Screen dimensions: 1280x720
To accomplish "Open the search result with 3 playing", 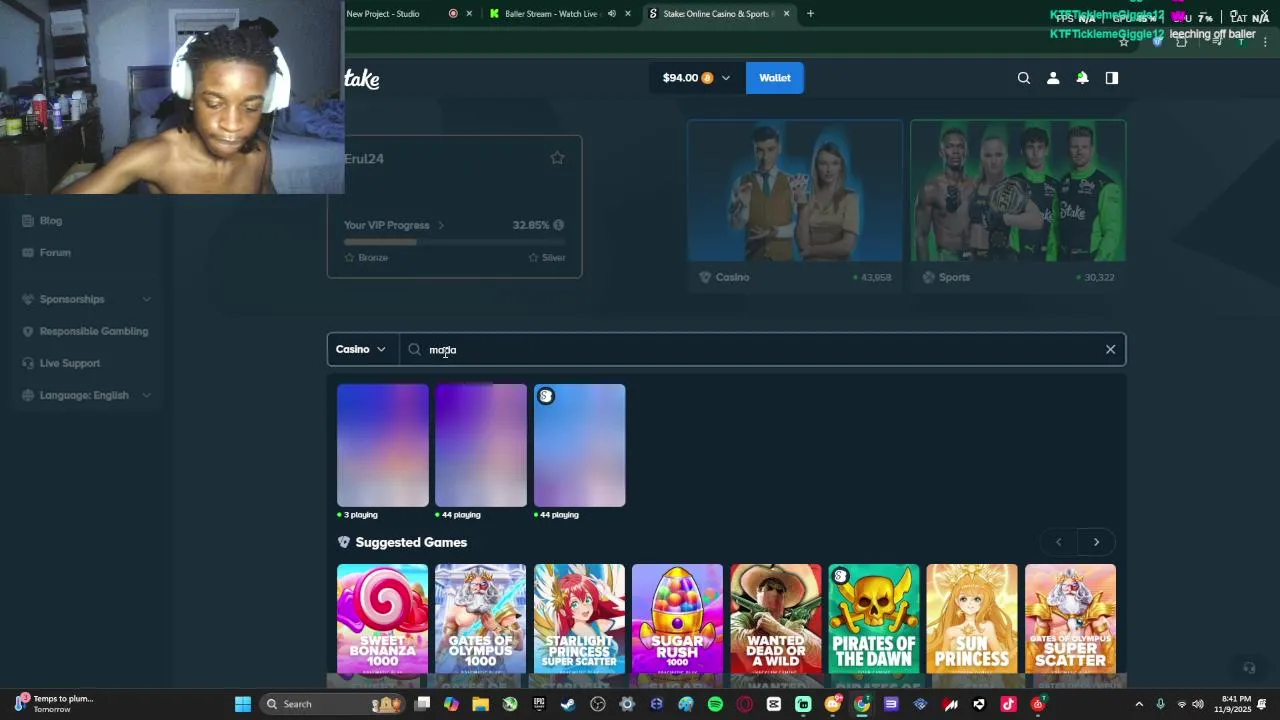I will point(382,445).
